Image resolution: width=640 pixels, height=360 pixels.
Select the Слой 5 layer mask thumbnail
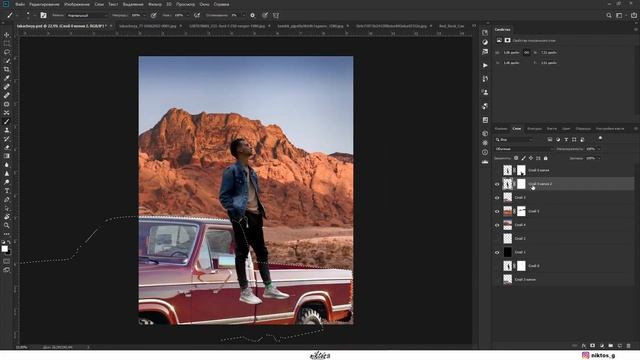[x=521, y=211]
